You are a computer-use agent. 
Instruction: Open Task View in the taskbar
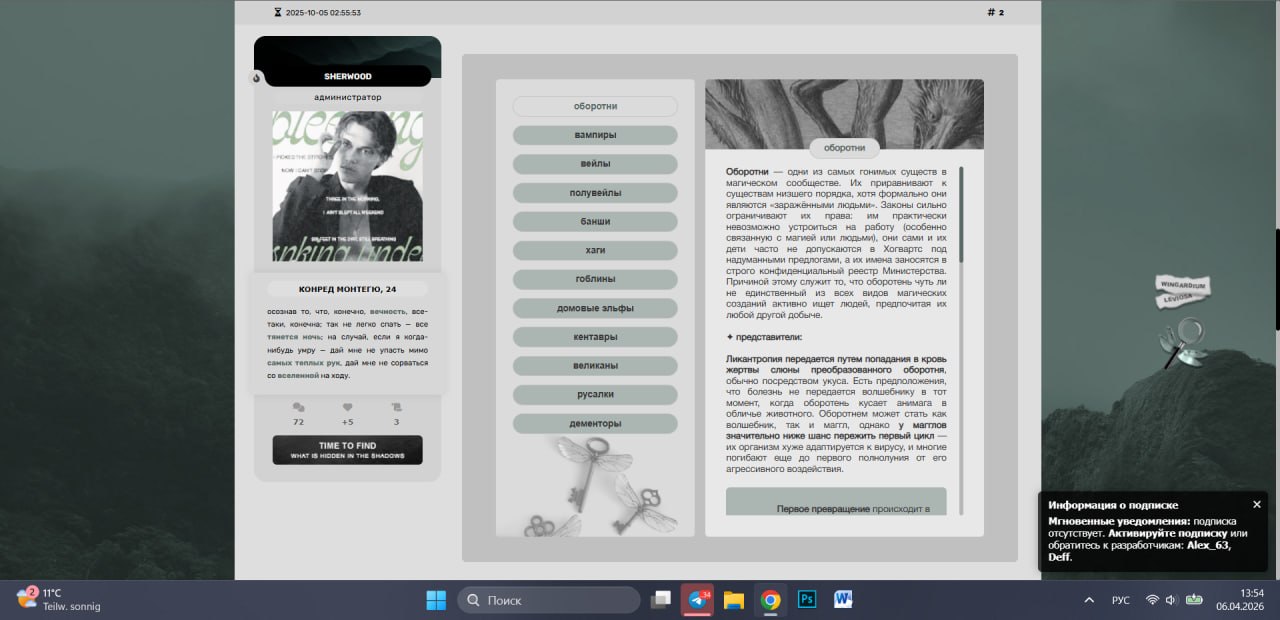[660, 600]
